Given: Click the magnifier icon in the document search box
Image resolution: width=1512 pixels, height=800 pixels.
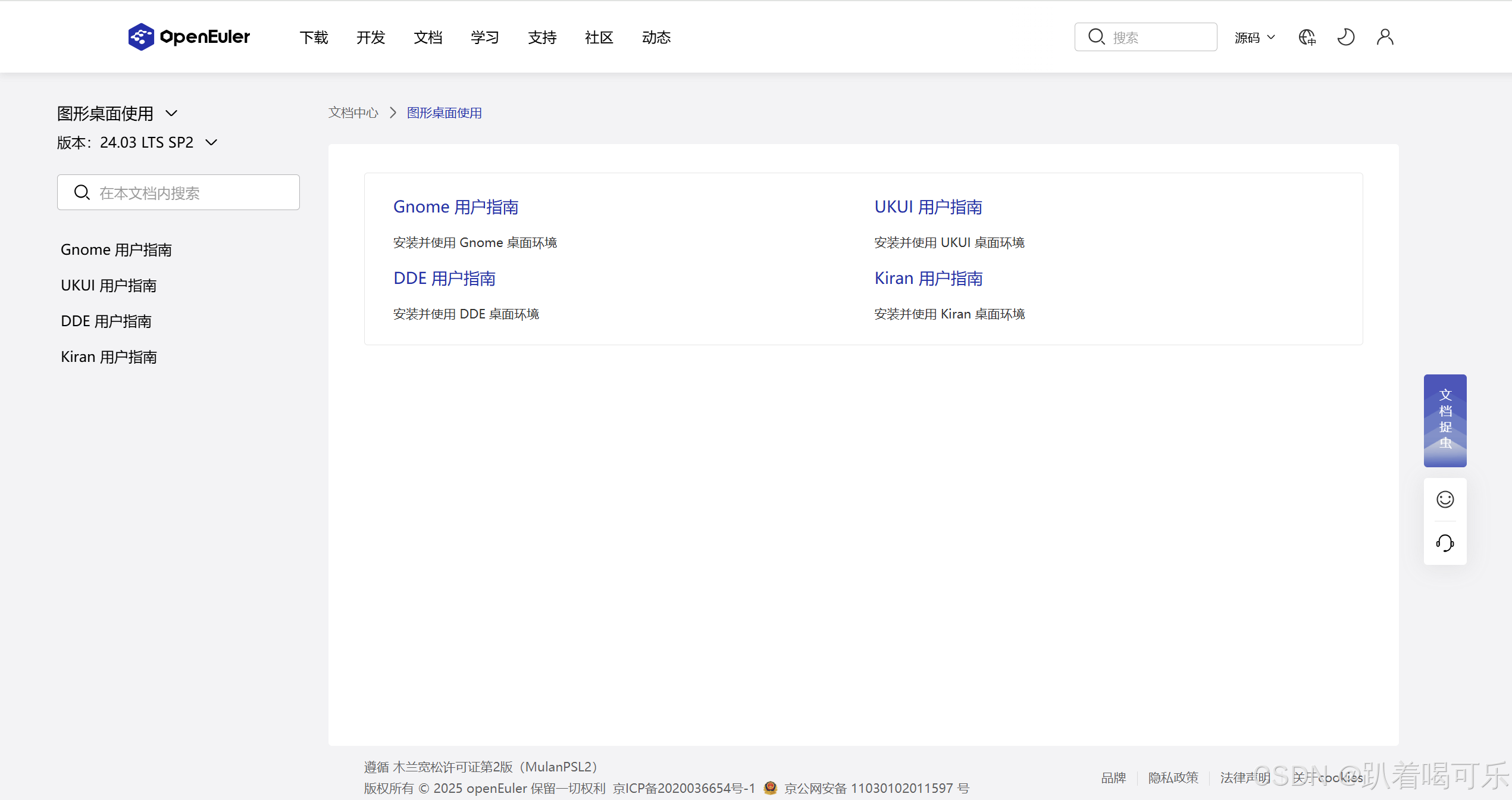Looking at the screenshot, I should coord(82,192).
